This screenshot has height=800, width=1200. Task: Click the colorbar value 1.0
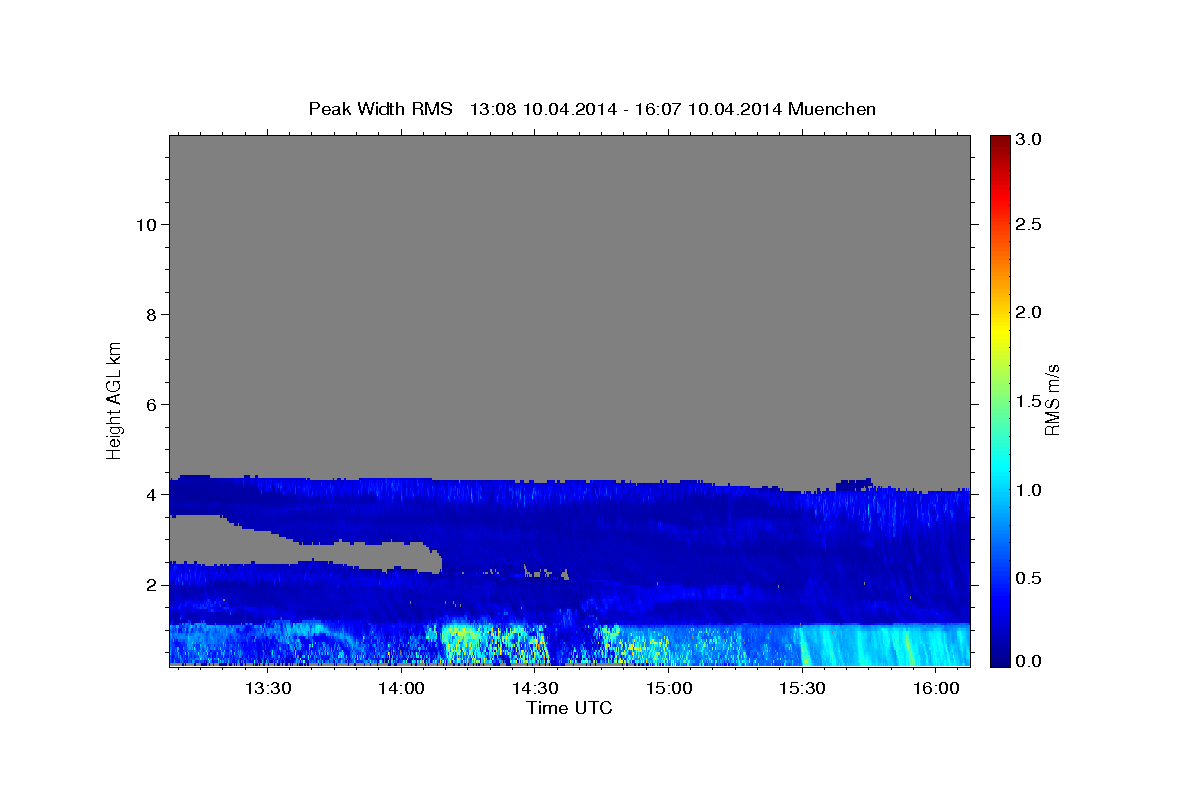click(x=1029, y=490)
